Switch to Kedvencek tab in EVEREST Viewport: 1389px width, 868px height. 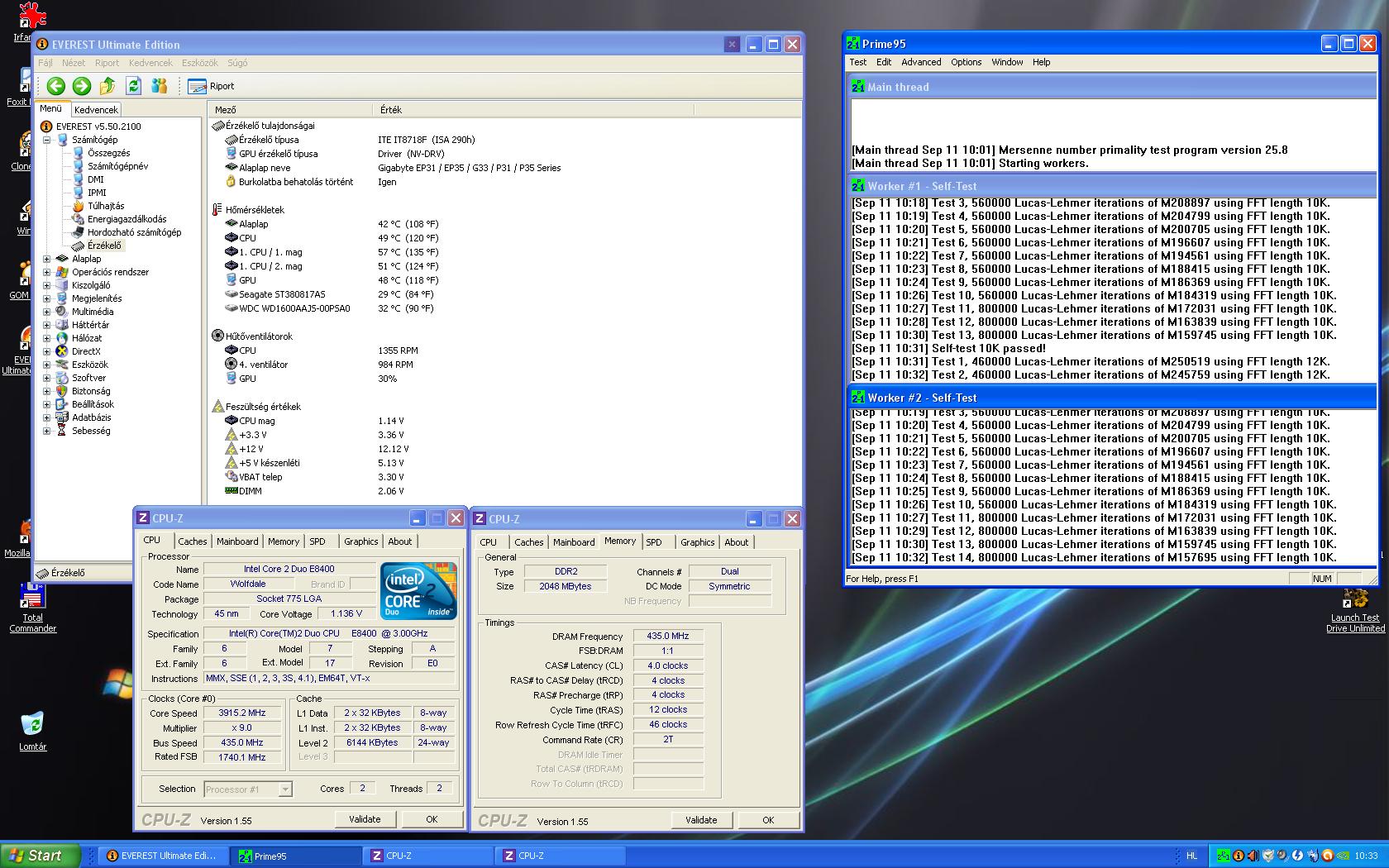(96, 109)
